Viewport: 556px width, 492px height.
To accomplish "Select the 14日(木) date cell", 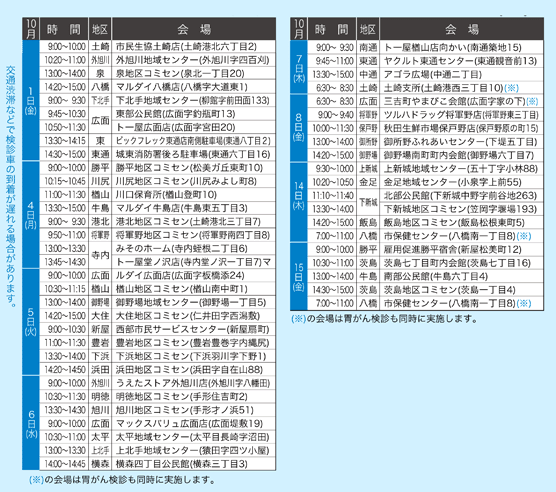I will click(x=299, y=202).
